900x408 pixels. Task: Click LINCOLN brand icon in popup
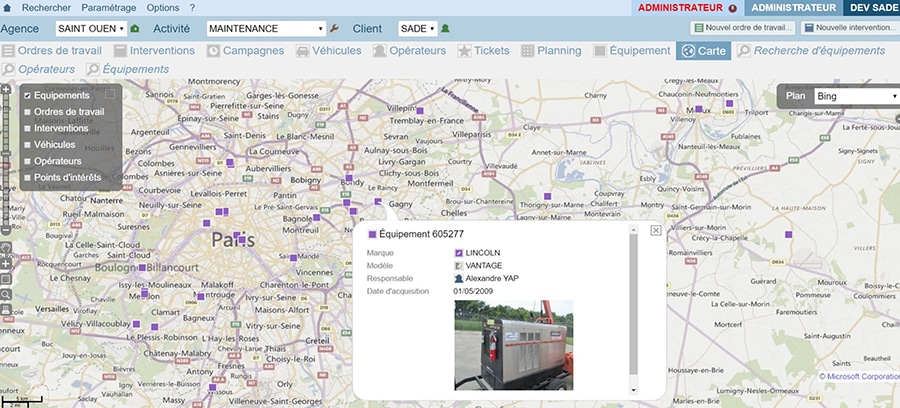click(x=459, y=252)
